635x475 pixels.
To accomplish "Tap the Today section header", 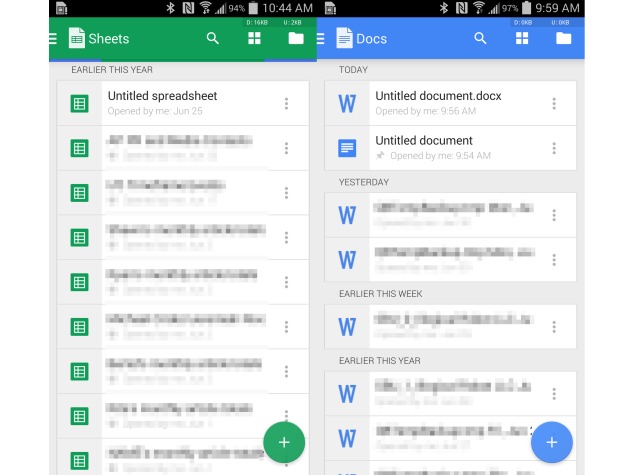I will [x=353, y=70].
